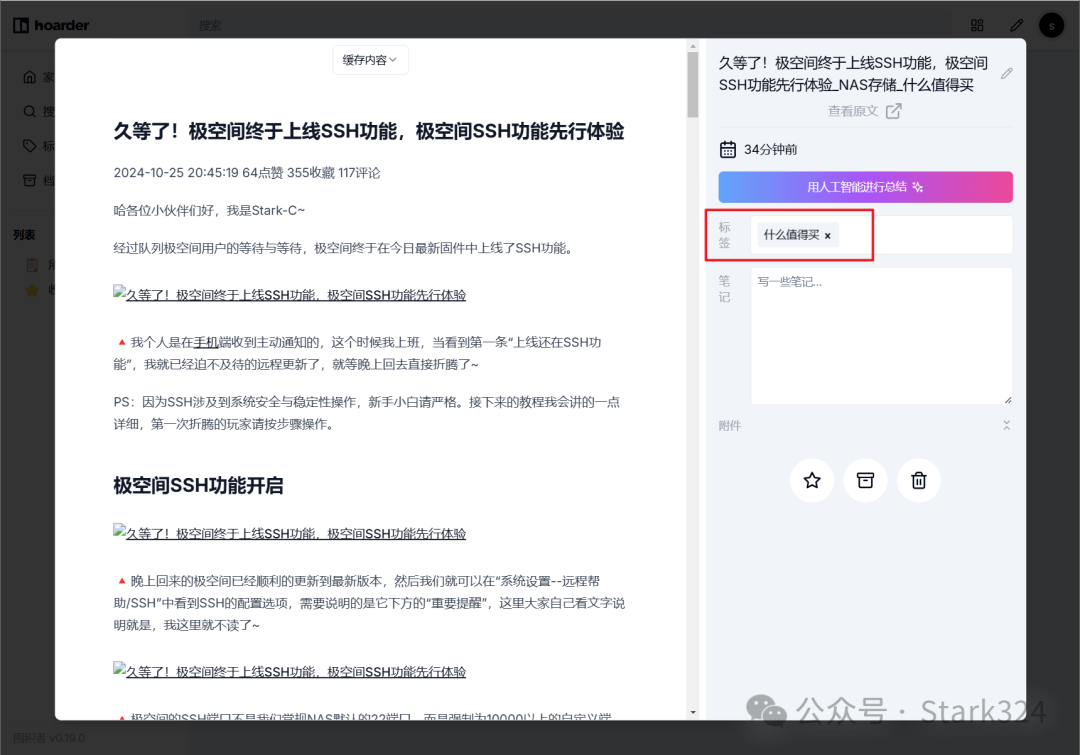Click the clipboard list icon under 列表
The image size is (1080, 755).
(x=32, y=265)
